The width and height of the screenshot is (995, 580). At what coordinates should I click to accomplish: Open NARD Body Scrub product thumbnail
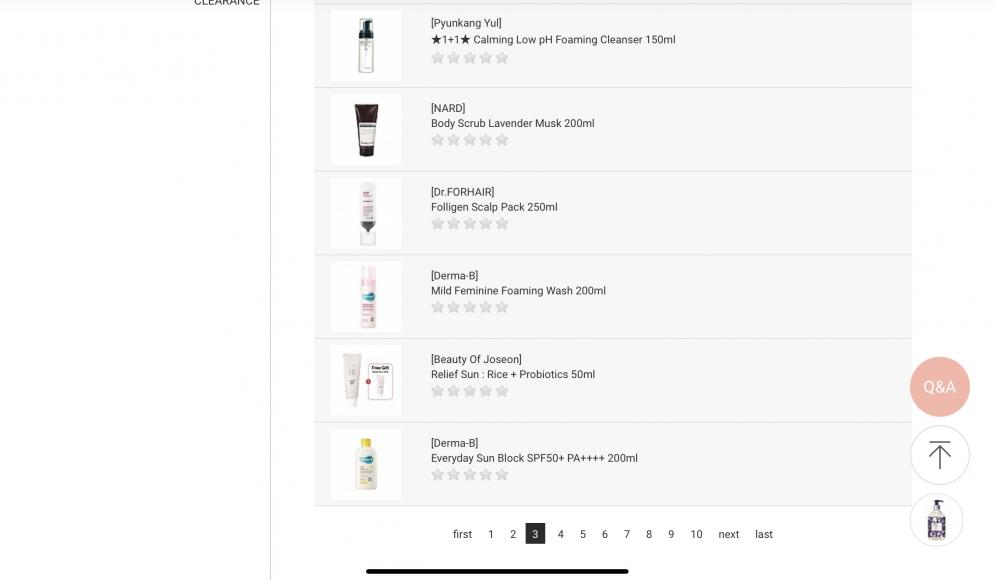click(x=366, y=129)
